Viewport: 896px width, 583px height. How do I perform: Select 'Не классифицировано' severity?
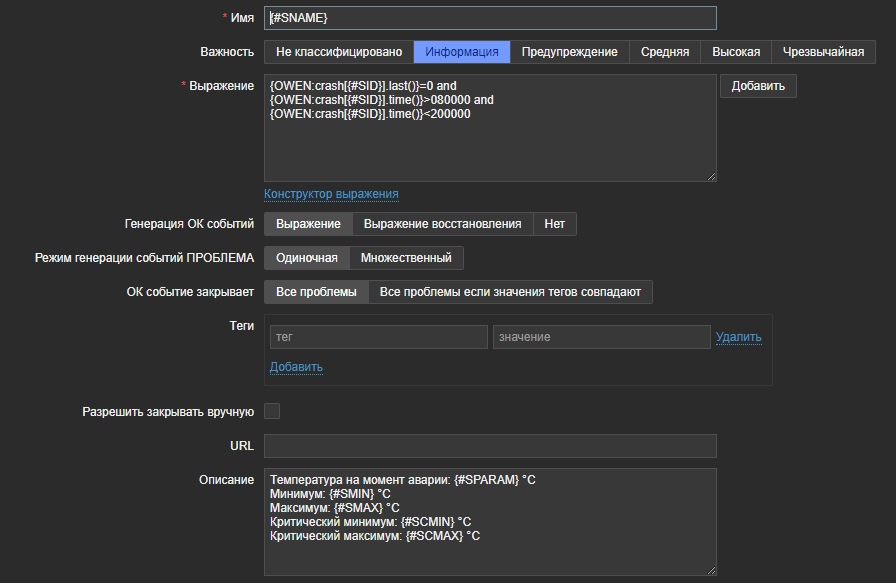[x=339, y=52]
